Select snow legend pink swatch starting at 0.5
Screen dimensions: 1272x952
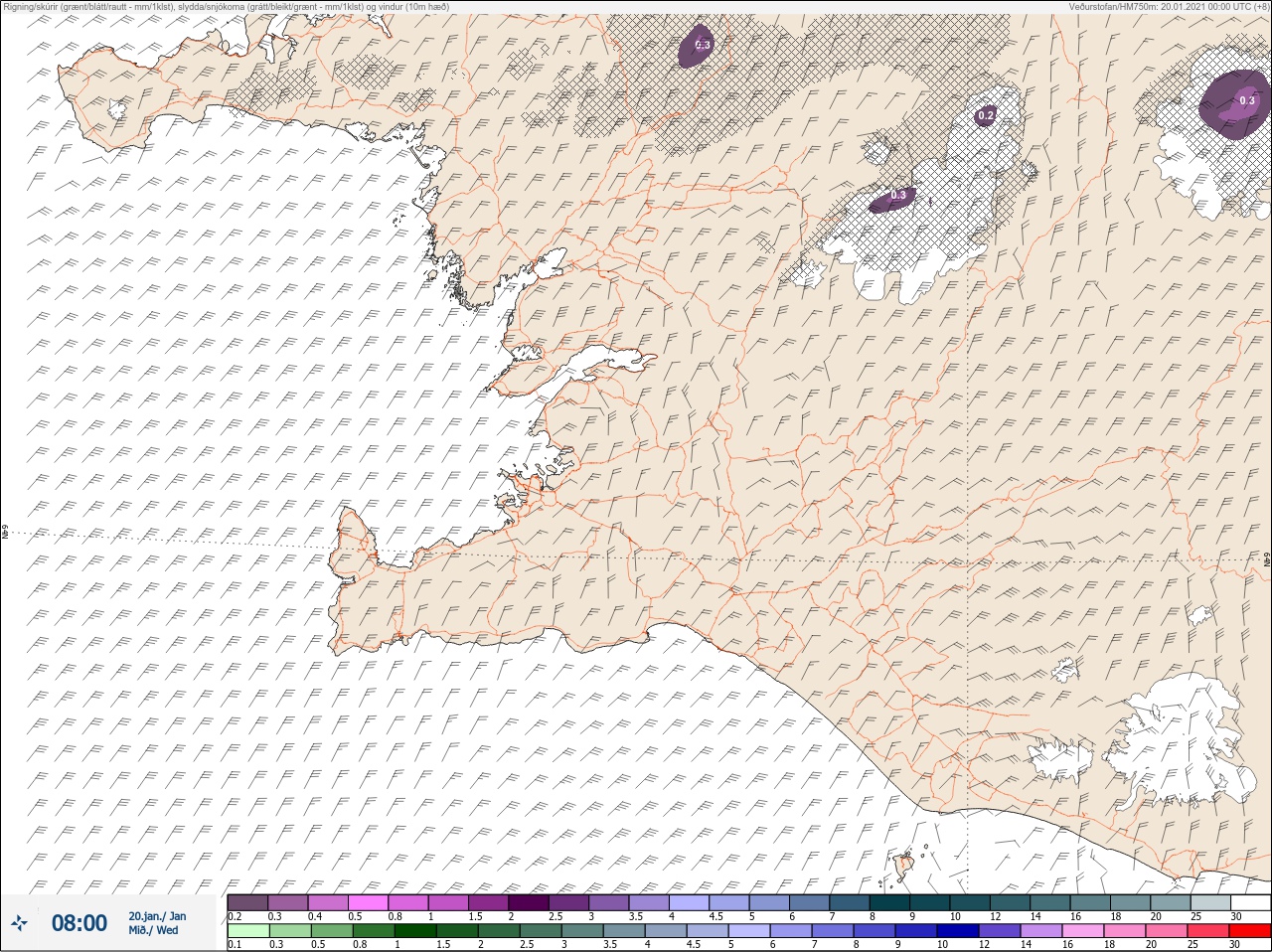tap(369, 902)
